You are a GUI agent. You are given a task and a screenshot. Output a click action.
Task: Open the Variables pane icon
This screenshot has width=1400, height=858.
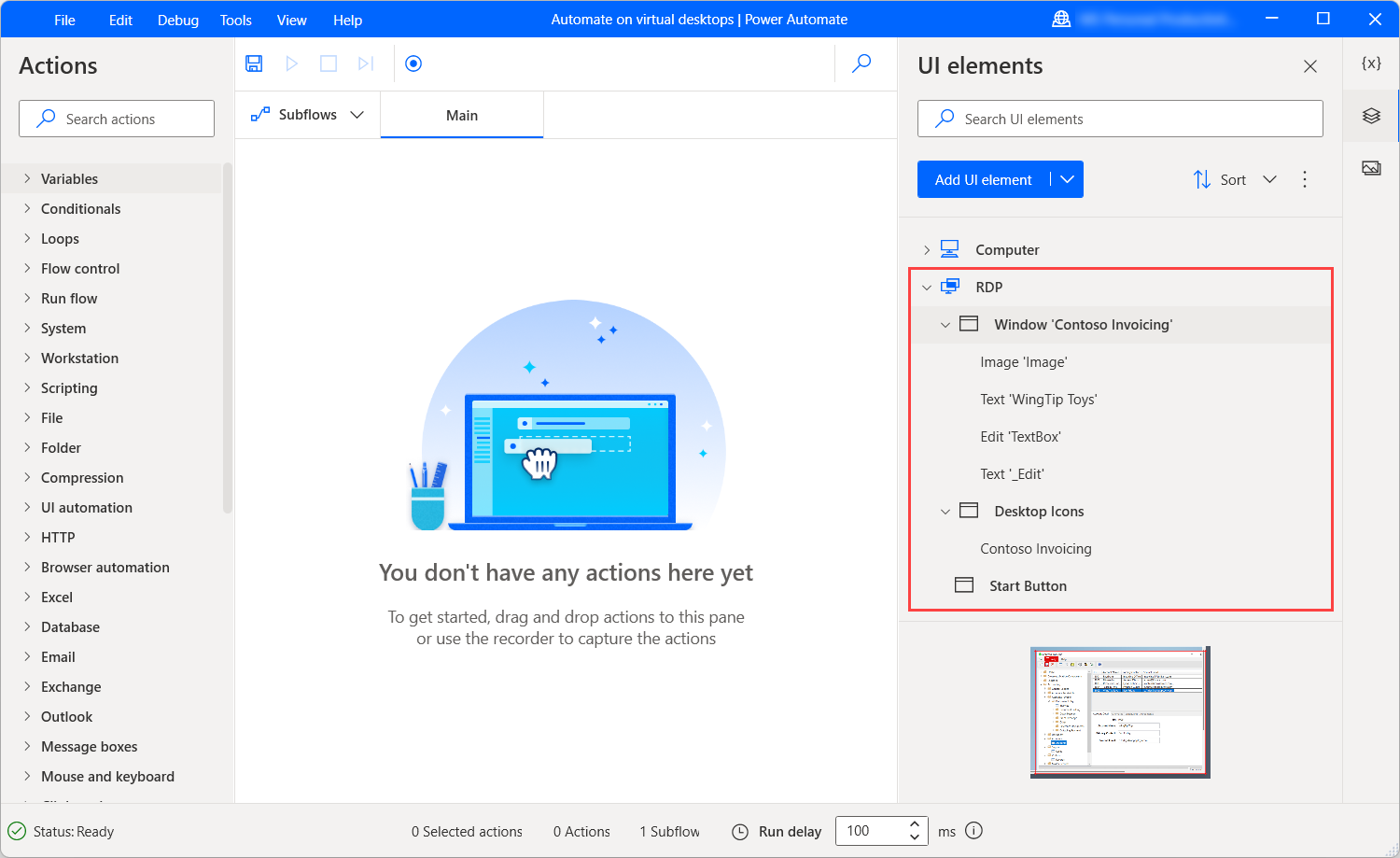pyautogui.click(x=1371, y=63)
